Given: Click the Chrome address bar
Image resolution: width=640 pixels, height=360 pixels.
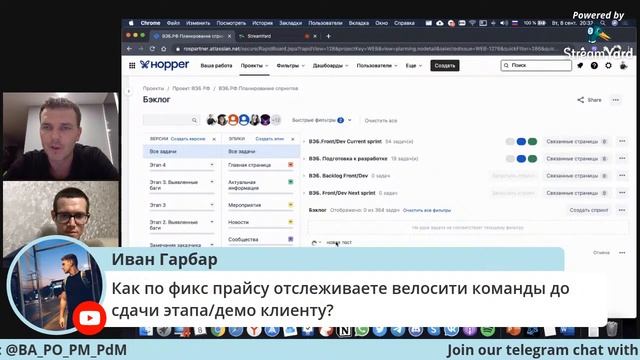Looking at the screenshot, I should coord(367,49).
